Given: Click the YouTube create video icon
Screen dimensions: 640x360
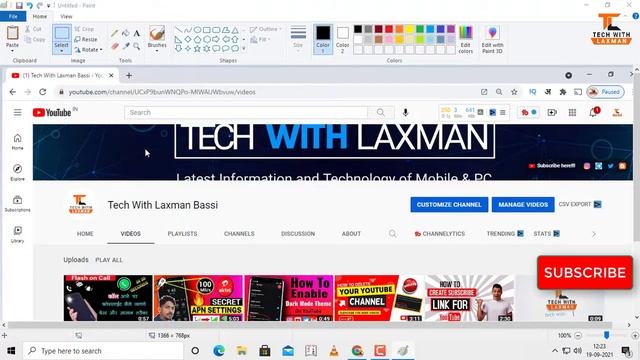Looking at the screenshot, I should (x=552, y=112).
